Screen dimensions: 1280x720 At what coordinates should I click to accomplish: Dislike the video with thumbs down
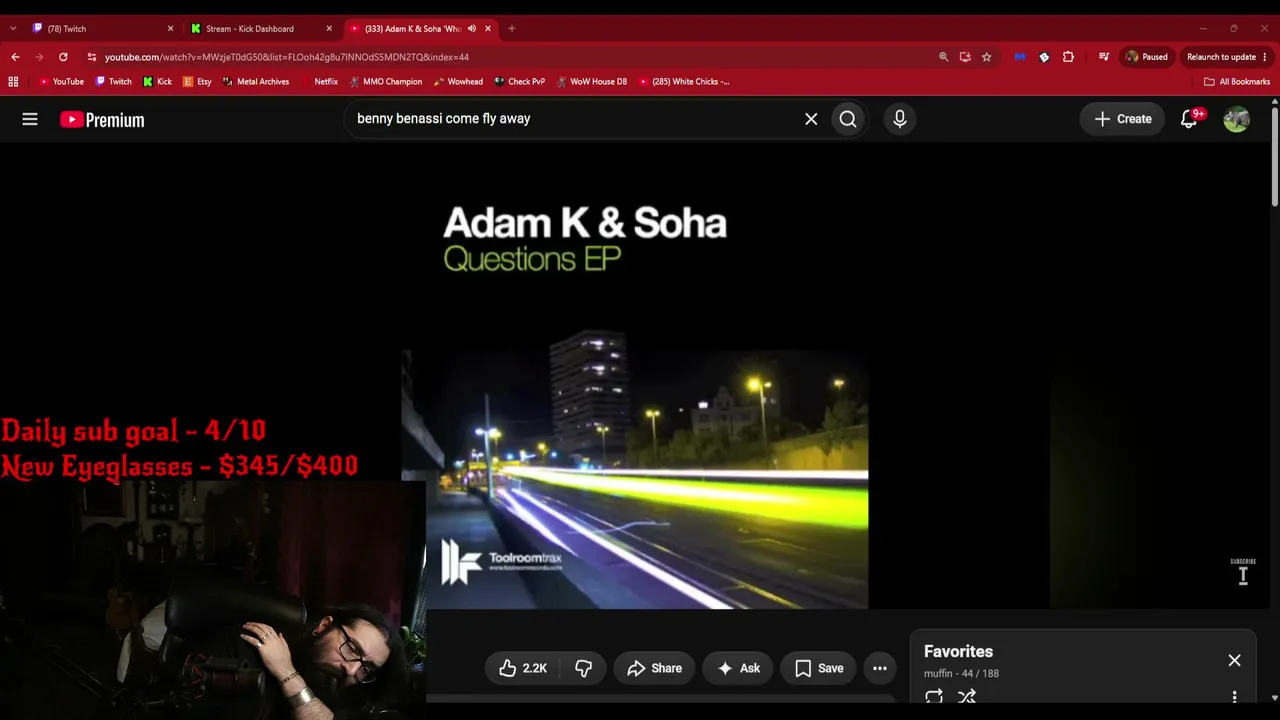pyautogui.click(x=584, y=668)
